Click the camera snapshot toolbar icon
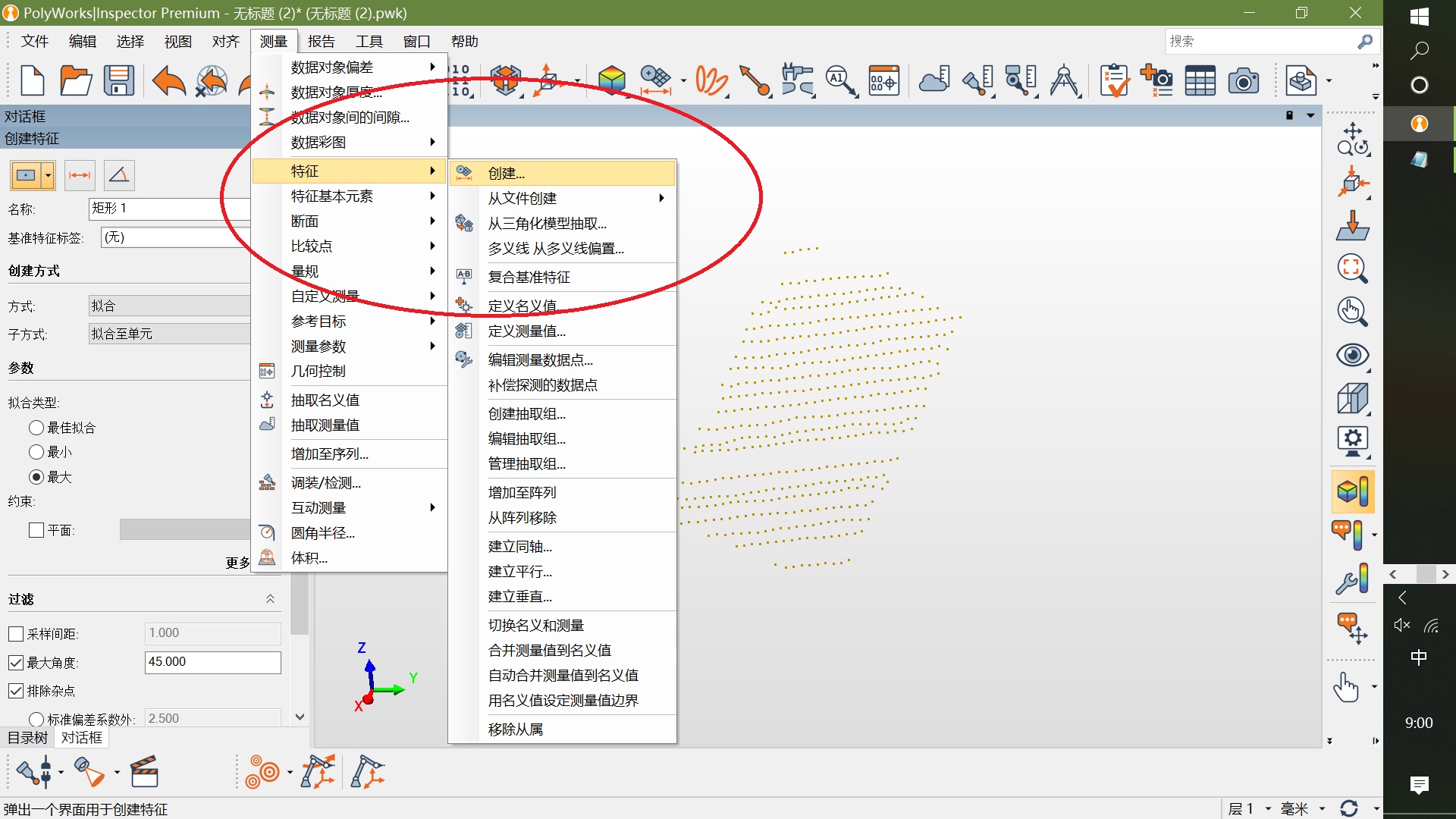 (x=1243, y=80)
